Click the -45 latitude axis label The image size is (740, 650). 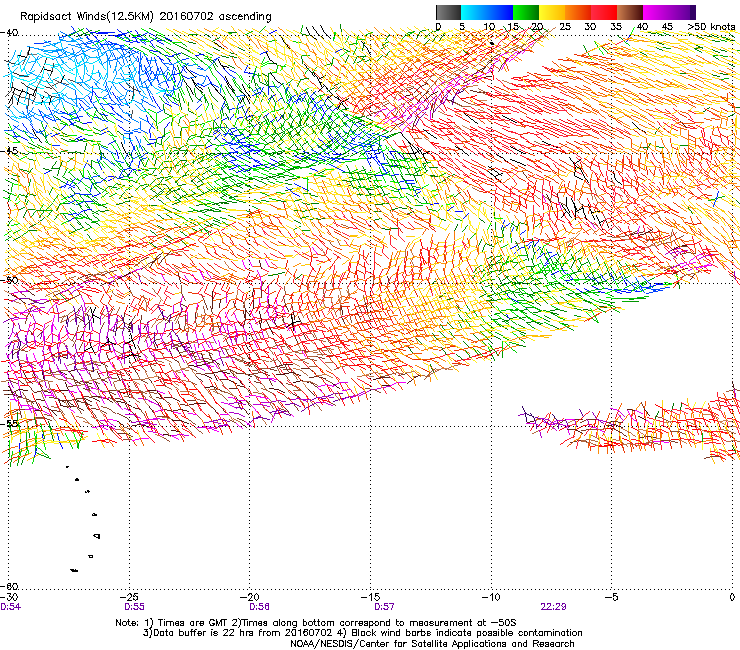10,151
